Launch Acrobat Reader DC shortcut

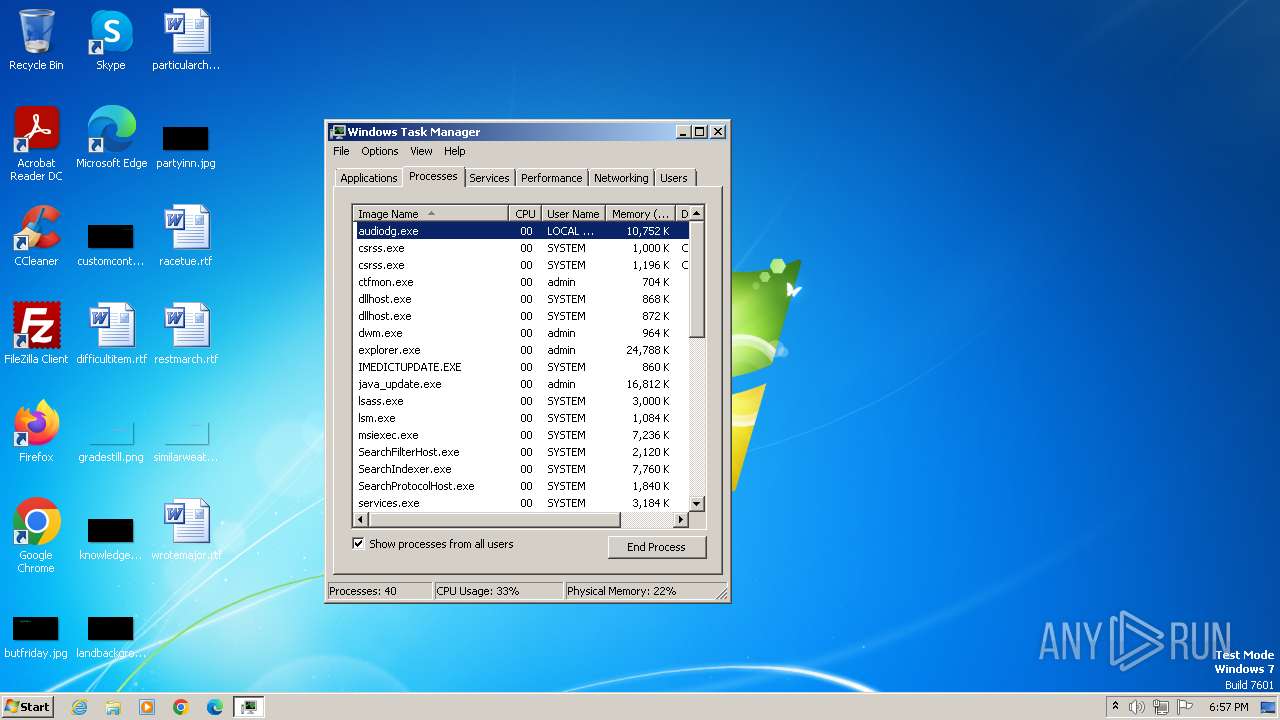coord(36,143)
